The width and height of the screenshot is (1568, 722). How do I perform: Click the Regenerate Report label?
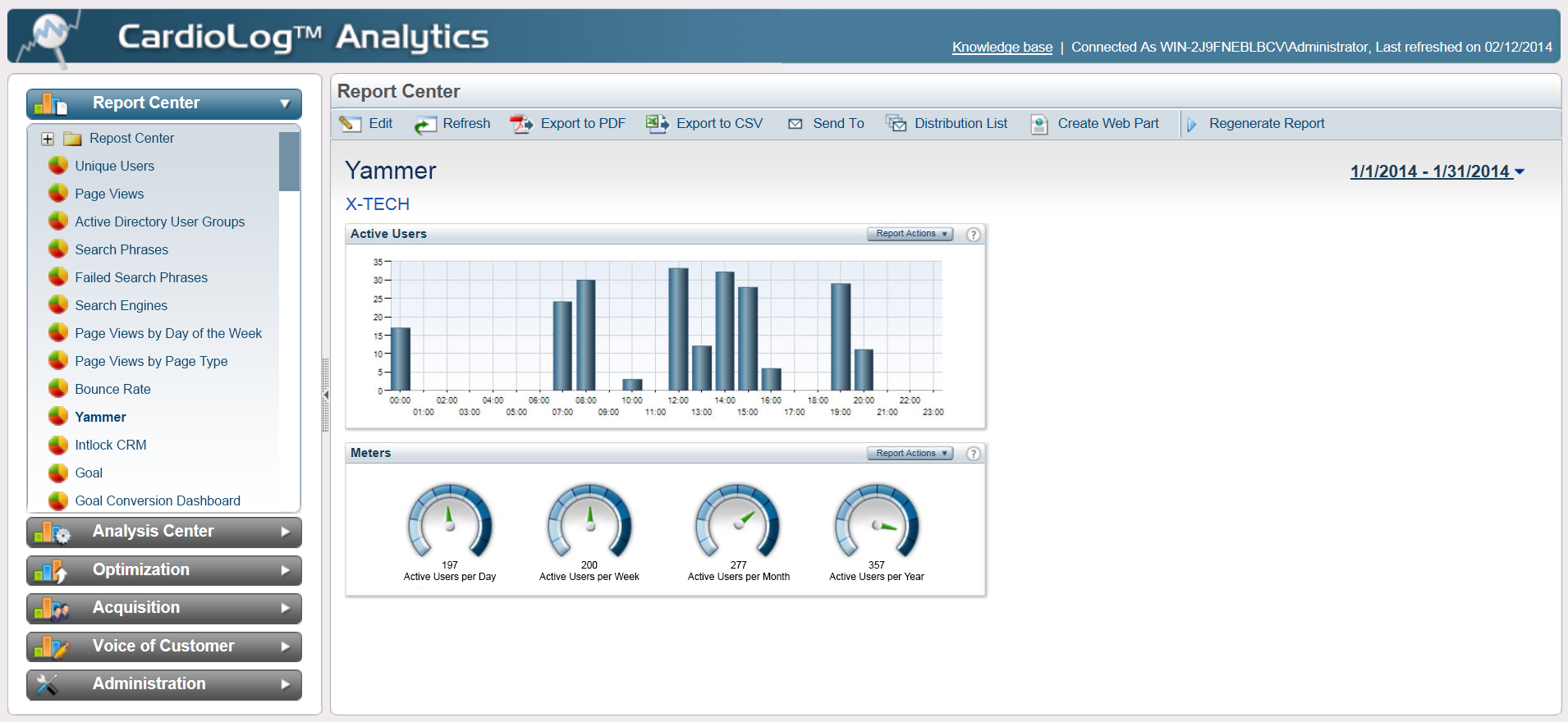click(x=1267, y=123)
